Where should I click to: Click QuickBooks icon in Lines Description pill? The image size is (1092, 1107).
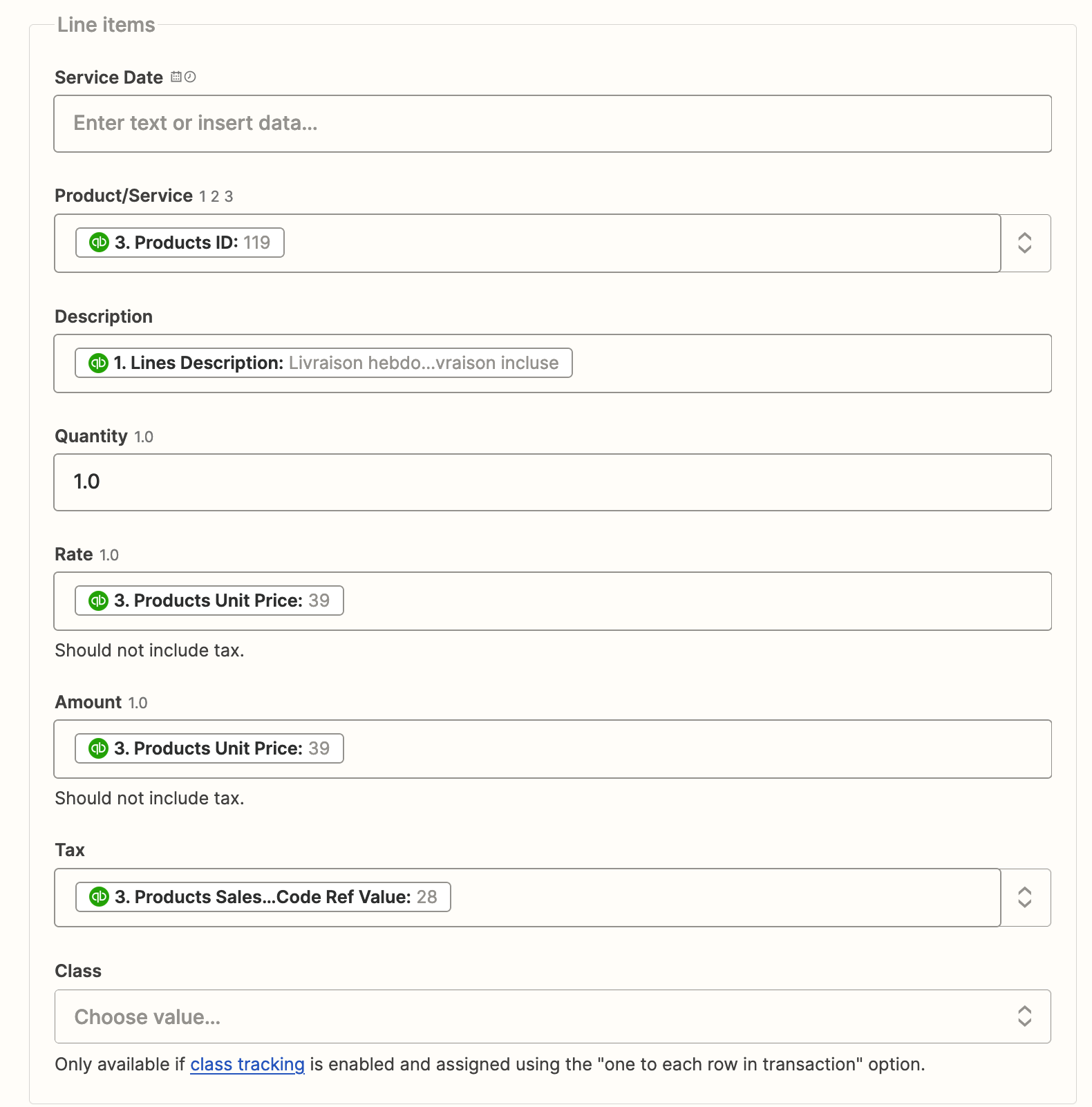tap(98, 363)
